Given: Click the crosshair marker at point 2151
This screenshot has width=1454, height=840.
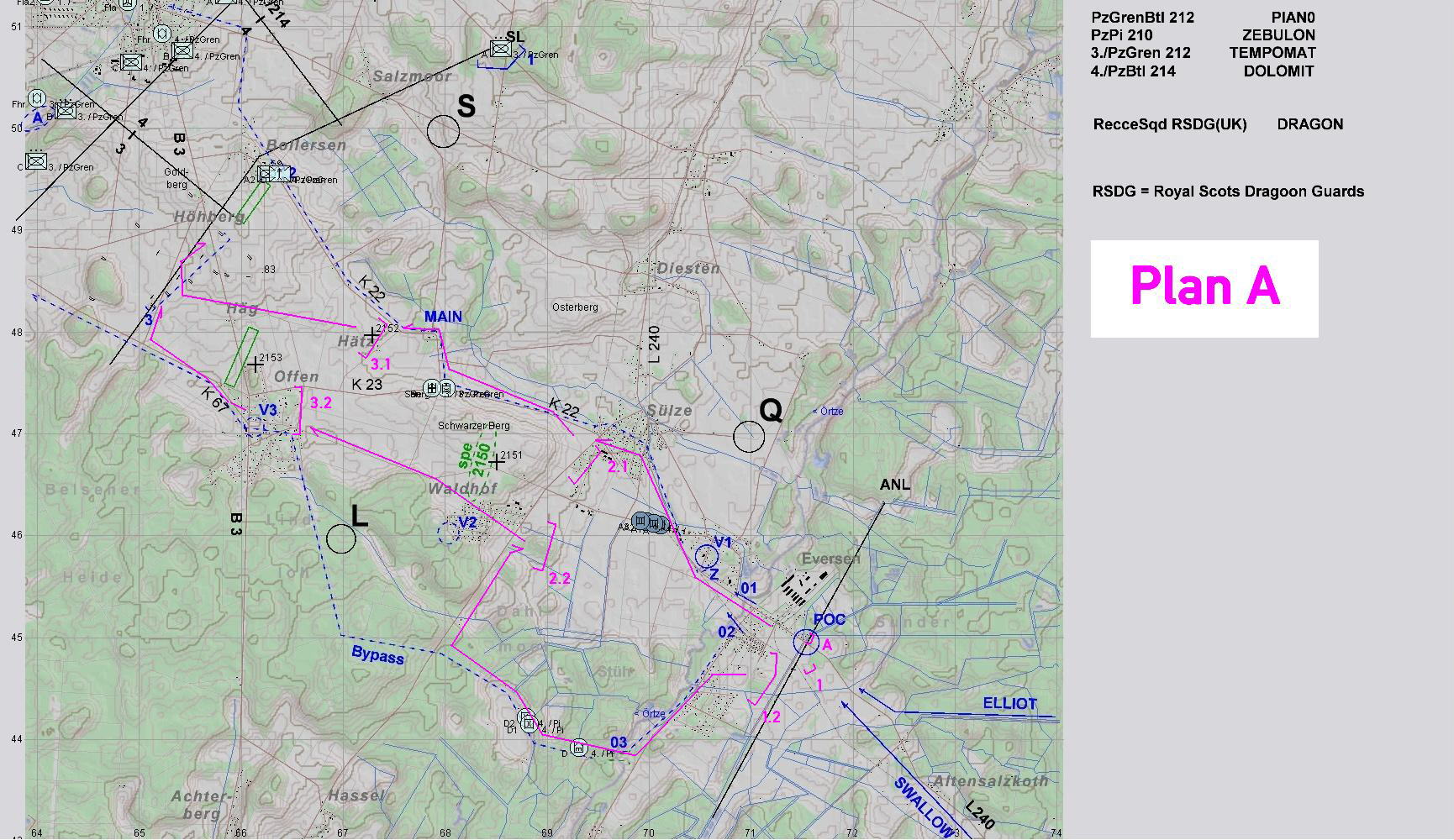Looking at the screenshot, I should click(x=497, y=462).
